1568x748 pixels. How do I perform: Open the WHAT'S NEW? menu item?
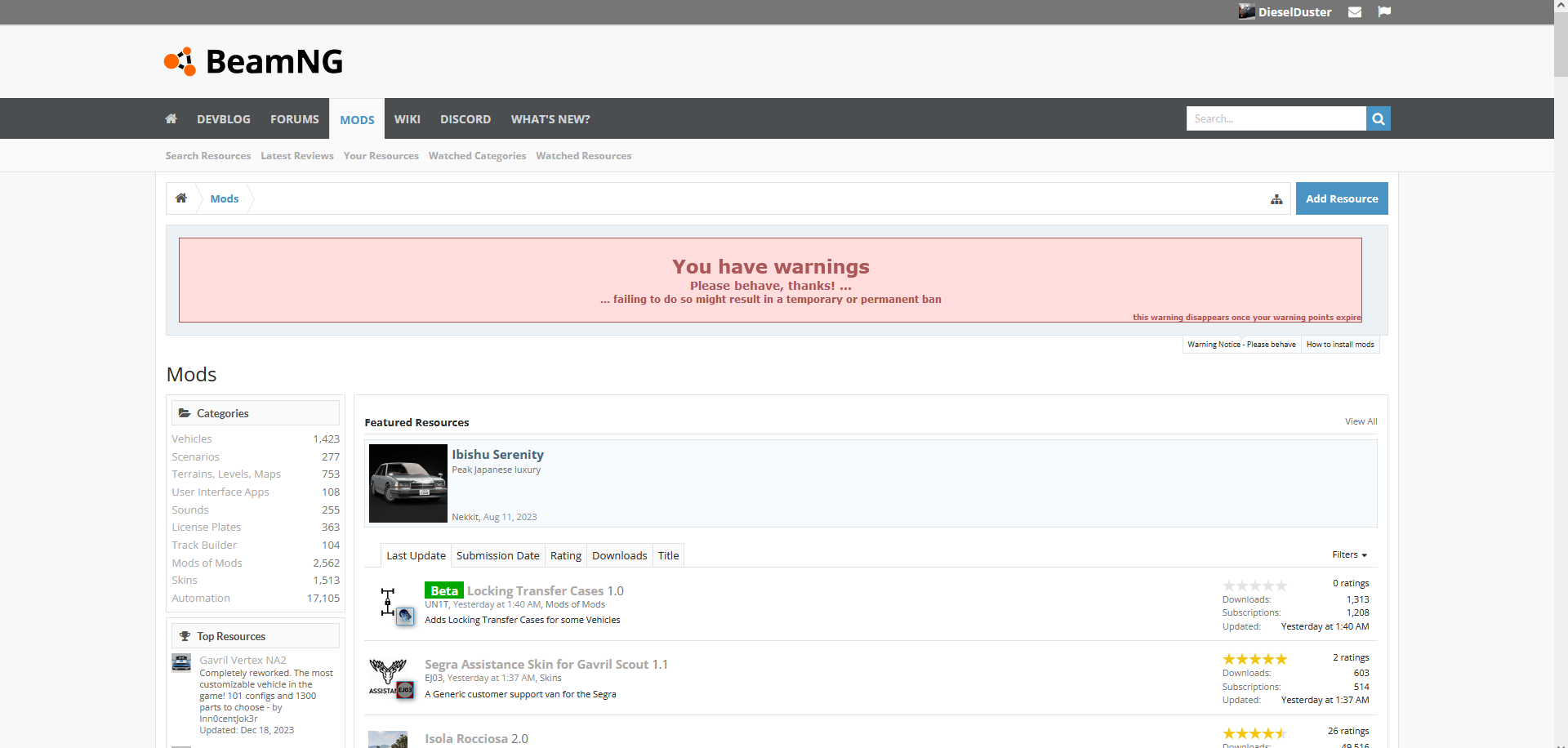[550, 119]
